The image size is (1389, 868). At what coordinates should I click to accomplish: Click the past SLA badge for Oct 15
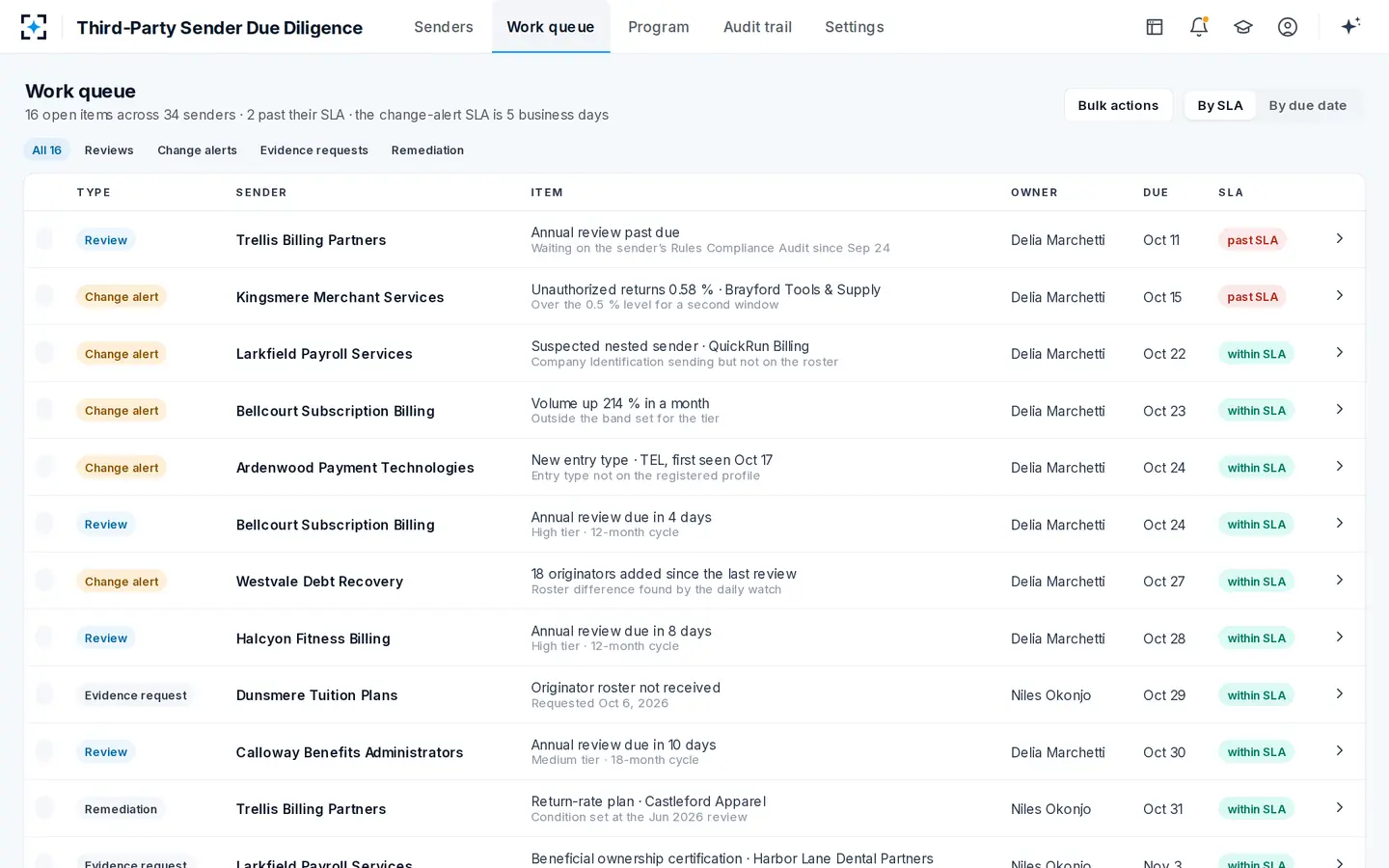(x=1252, y=297)
